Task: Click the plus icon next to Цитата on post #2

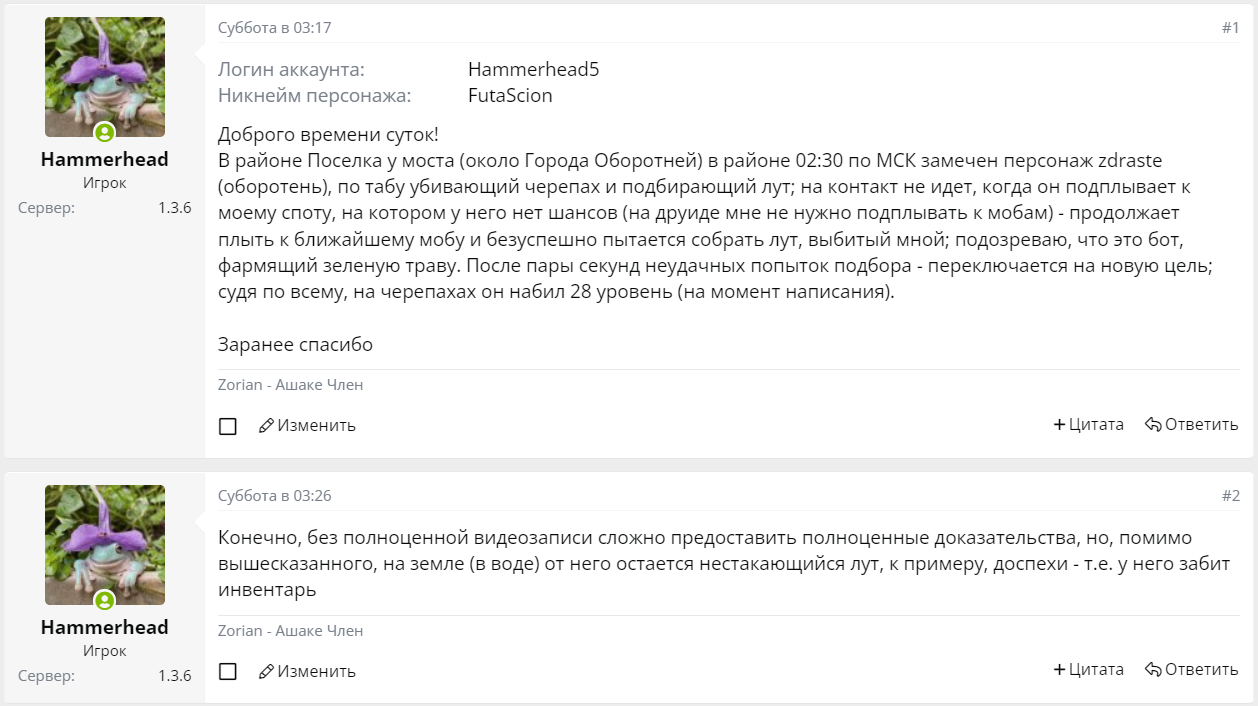Action: pyautogui.click(x=1060, y=669)
